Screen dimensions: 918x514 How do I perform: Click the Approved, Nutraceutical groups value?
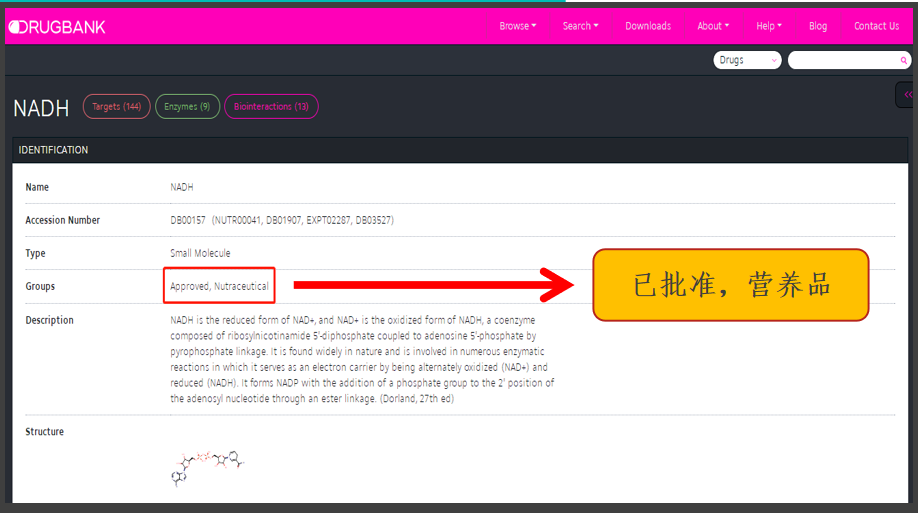point(219,286)
